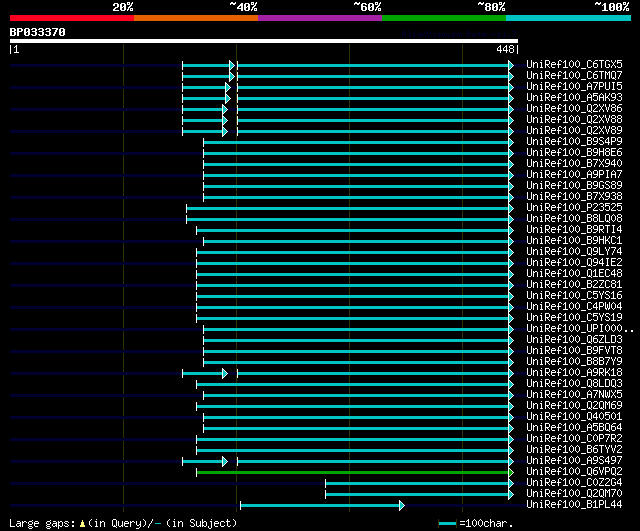This screenshot has height=531, width=640.
Task: Select the UniRef100_B8LQ08 label
Action: click(574, 219)
